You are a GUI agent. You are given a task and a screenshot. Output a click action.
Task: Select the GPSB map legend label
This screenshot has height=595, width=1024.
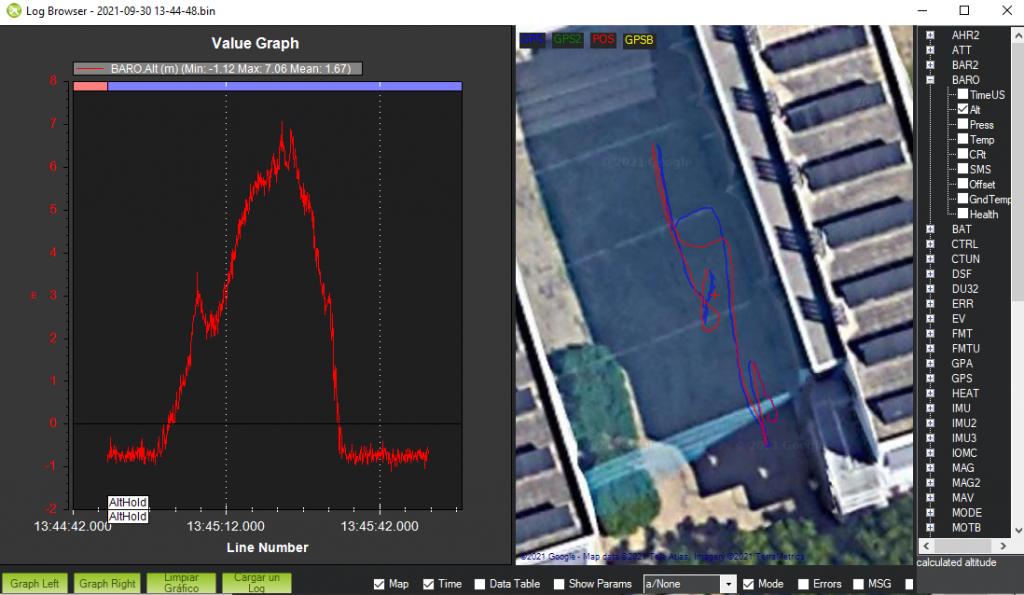point(640,40)
